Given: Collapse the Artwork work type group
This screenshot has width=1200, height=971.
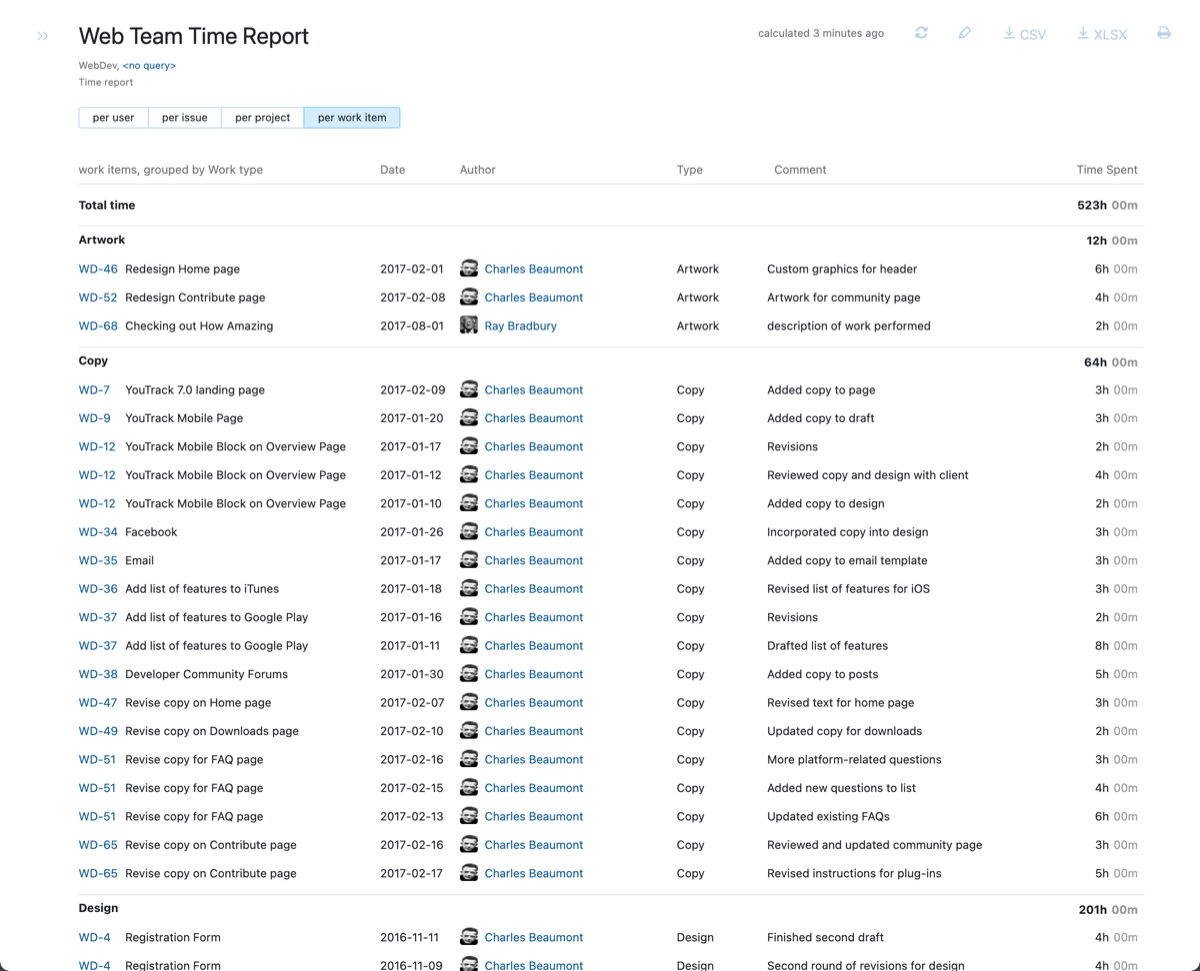Looking at the screenshot, I should click(x=101, y=239).
